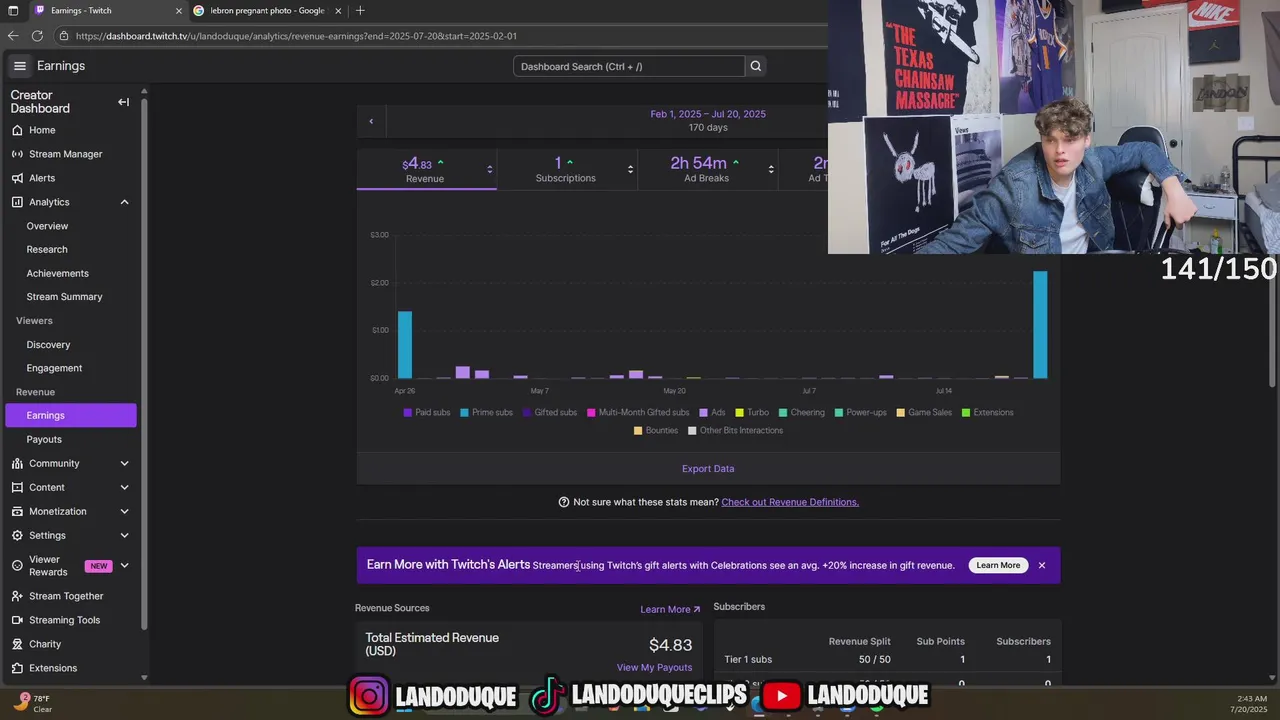This screenshot has height=720, width=1280.
Task: Select the 2h 54m Ad Breaks tab
Action: coord(706,169)
